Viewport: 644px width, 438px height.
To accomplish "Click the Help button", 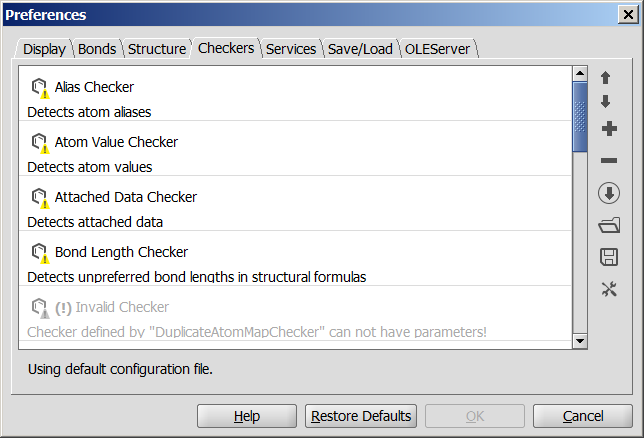I will (246, 416).
